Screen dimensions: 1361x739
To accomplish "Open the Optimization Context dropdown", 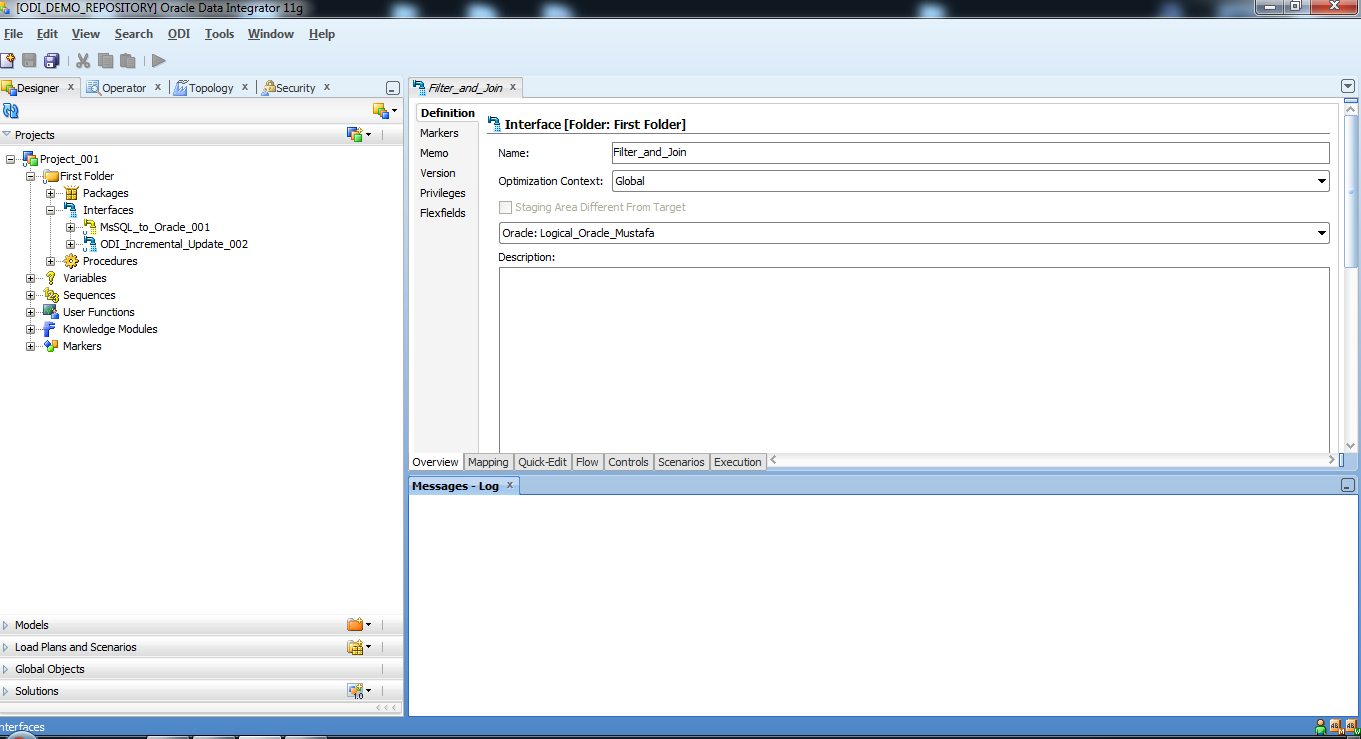I will [1322, 181].
